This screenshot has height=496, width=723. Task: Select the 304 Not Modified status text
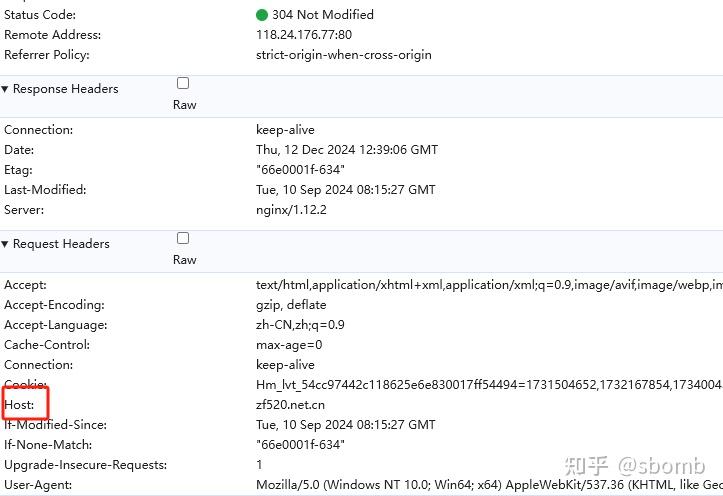(x=323, y=15)
